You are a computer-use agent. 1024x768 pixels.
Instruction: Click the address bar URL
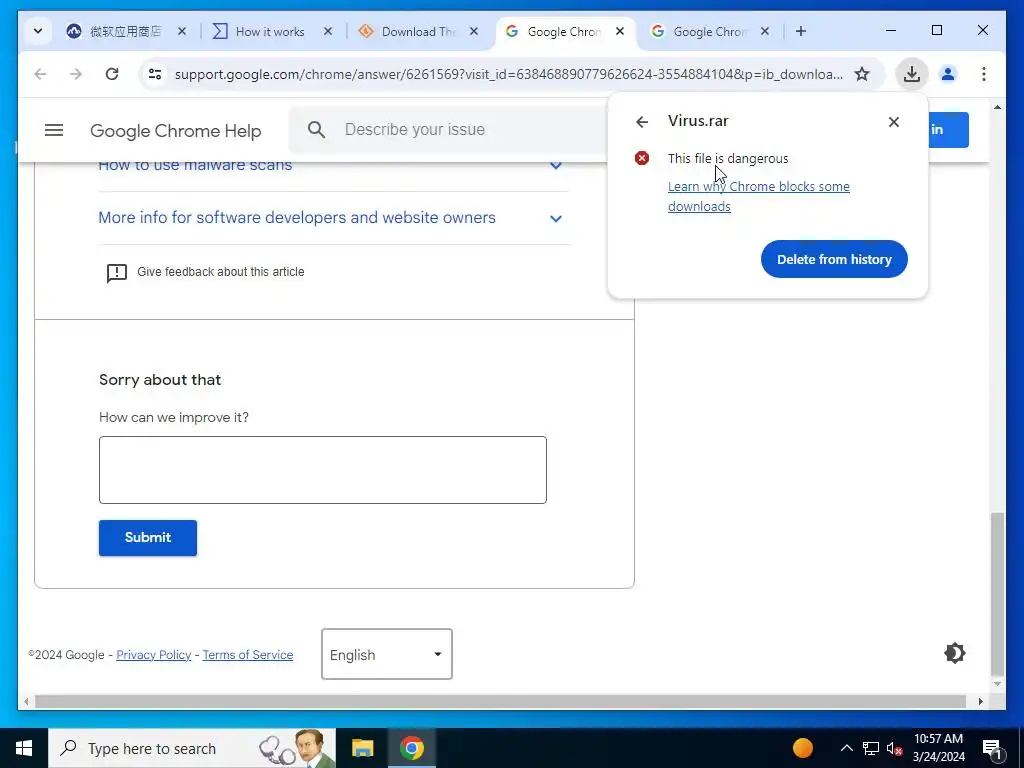508,74
